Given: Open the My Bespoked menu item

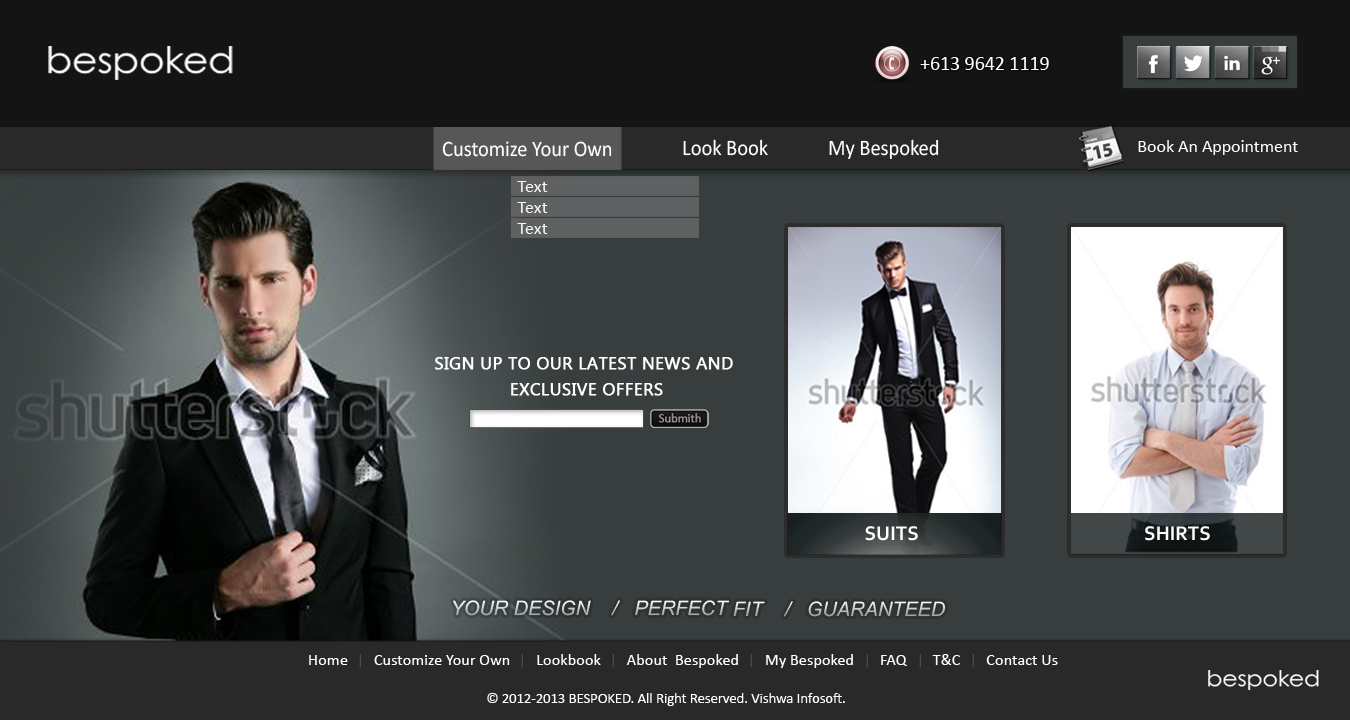Looking at the screenshot, I should point(883,148).
